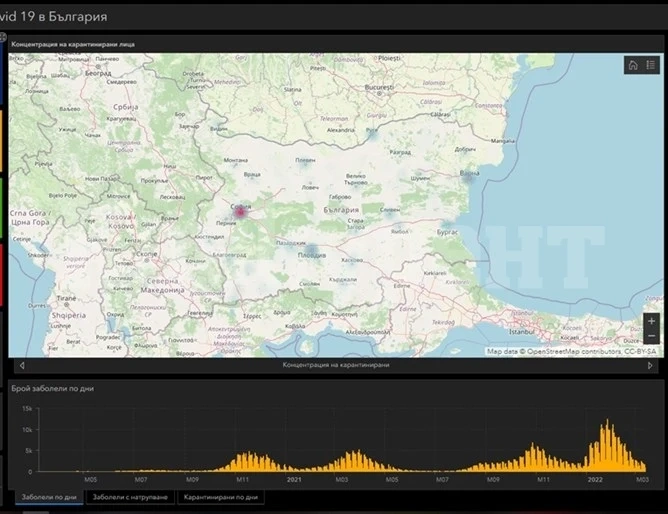This screenshot has height=514, width=668.
Task: Click the Варна hotspot on map
Action: 469,178
